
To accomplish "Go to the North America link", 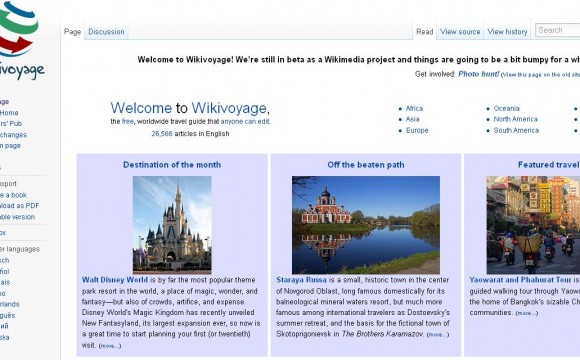I will (515, 119).
